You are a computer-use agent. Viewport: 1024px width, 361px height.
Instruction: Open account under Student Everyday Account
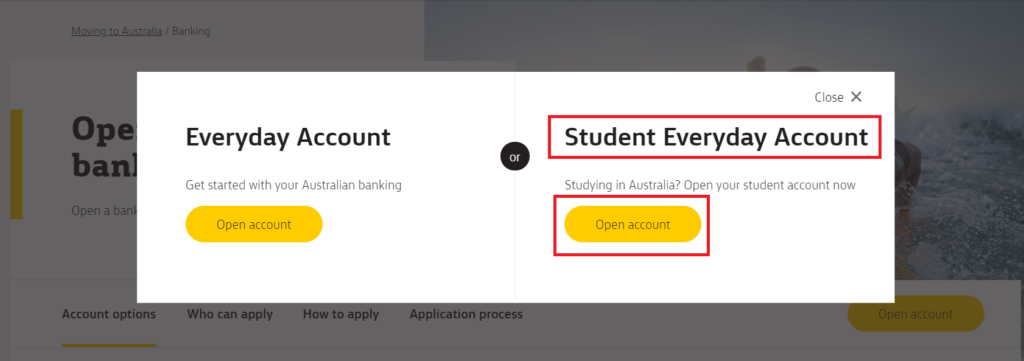[633, 224]
